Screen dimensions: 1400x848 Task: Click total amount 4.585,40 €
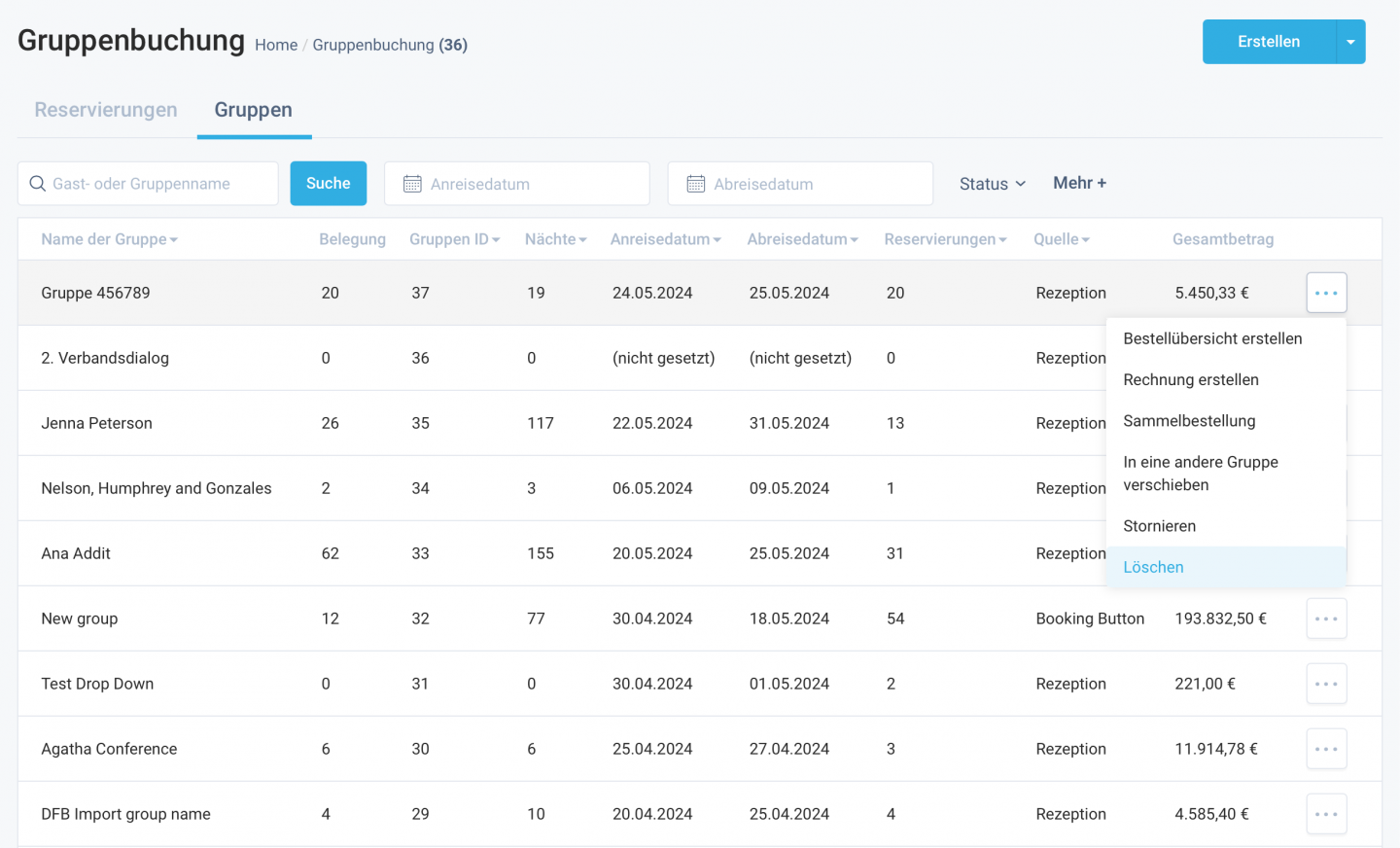[1211, 814]
